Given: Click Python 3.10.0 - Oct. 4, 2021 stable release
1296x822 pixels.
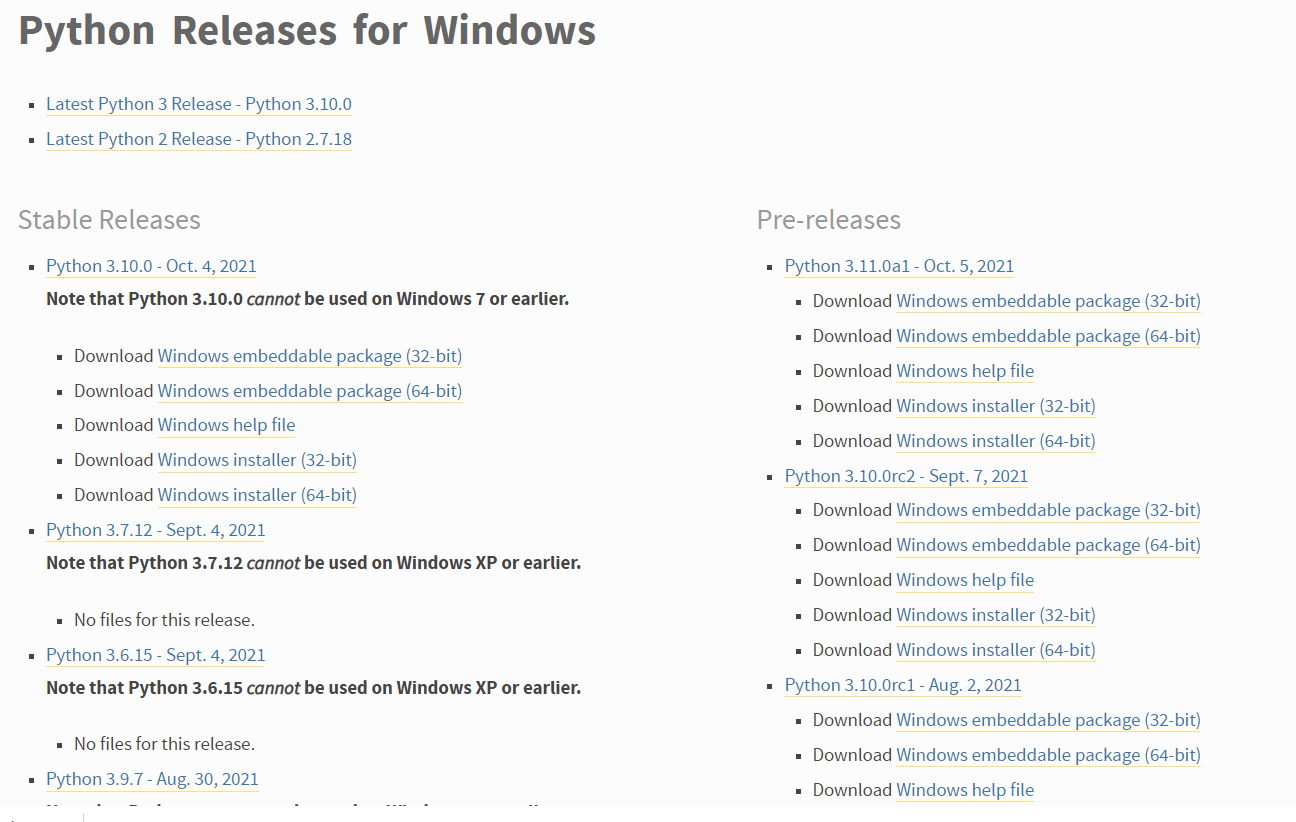Looking at the screenshot, I should [151, 266].
